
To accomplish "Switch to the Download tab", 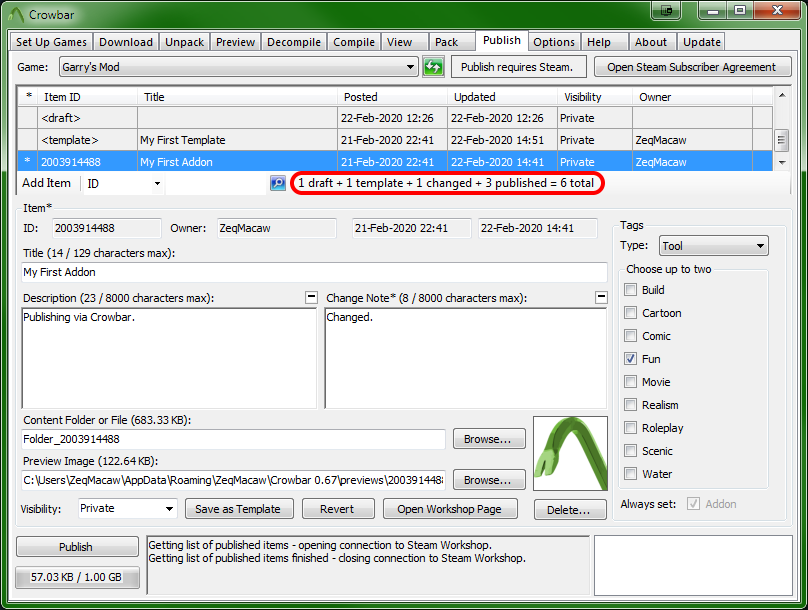I will [x=126, y=42].
